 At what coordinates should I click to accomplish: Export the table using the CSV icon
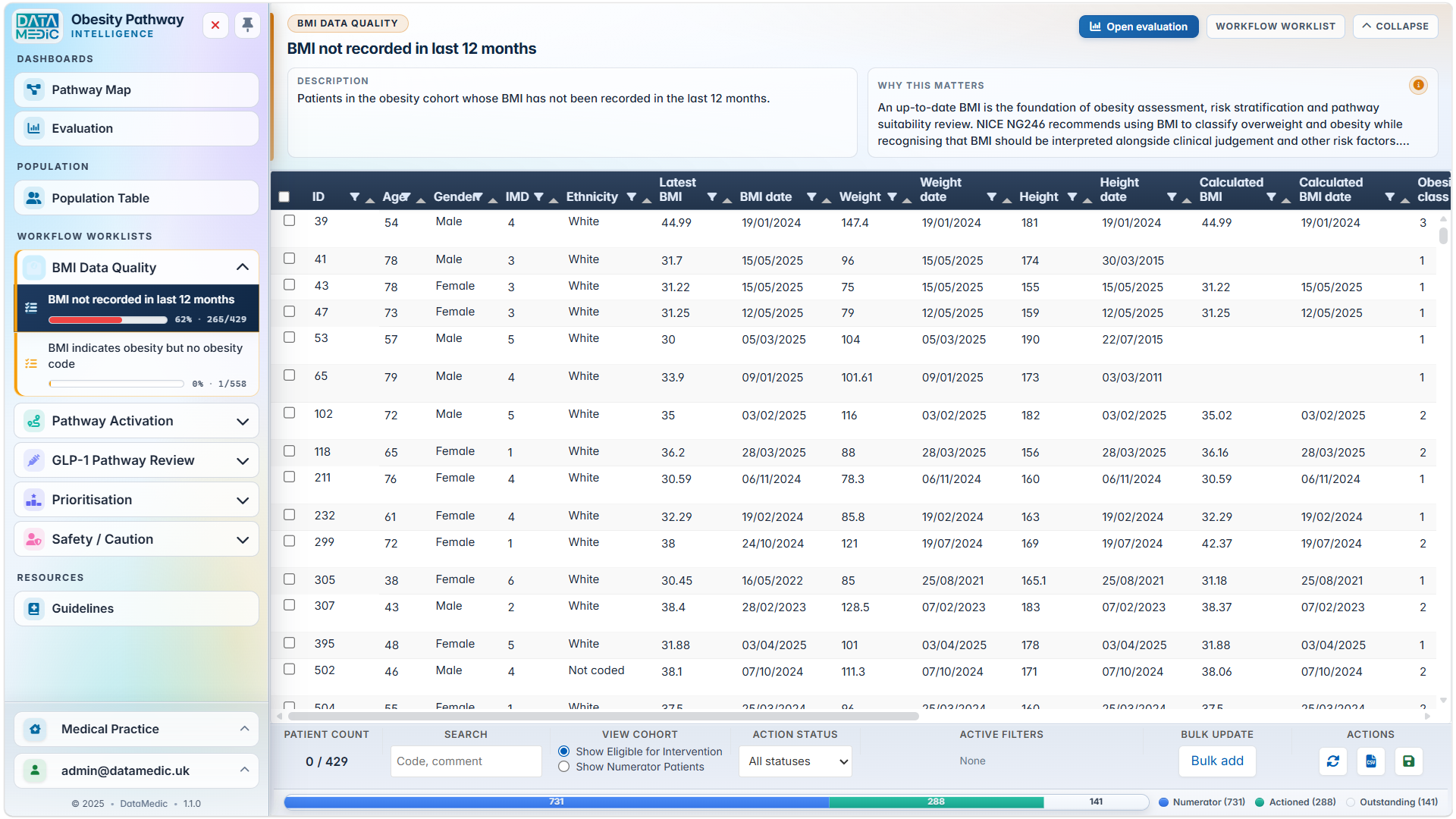[x=1371, y=761]
